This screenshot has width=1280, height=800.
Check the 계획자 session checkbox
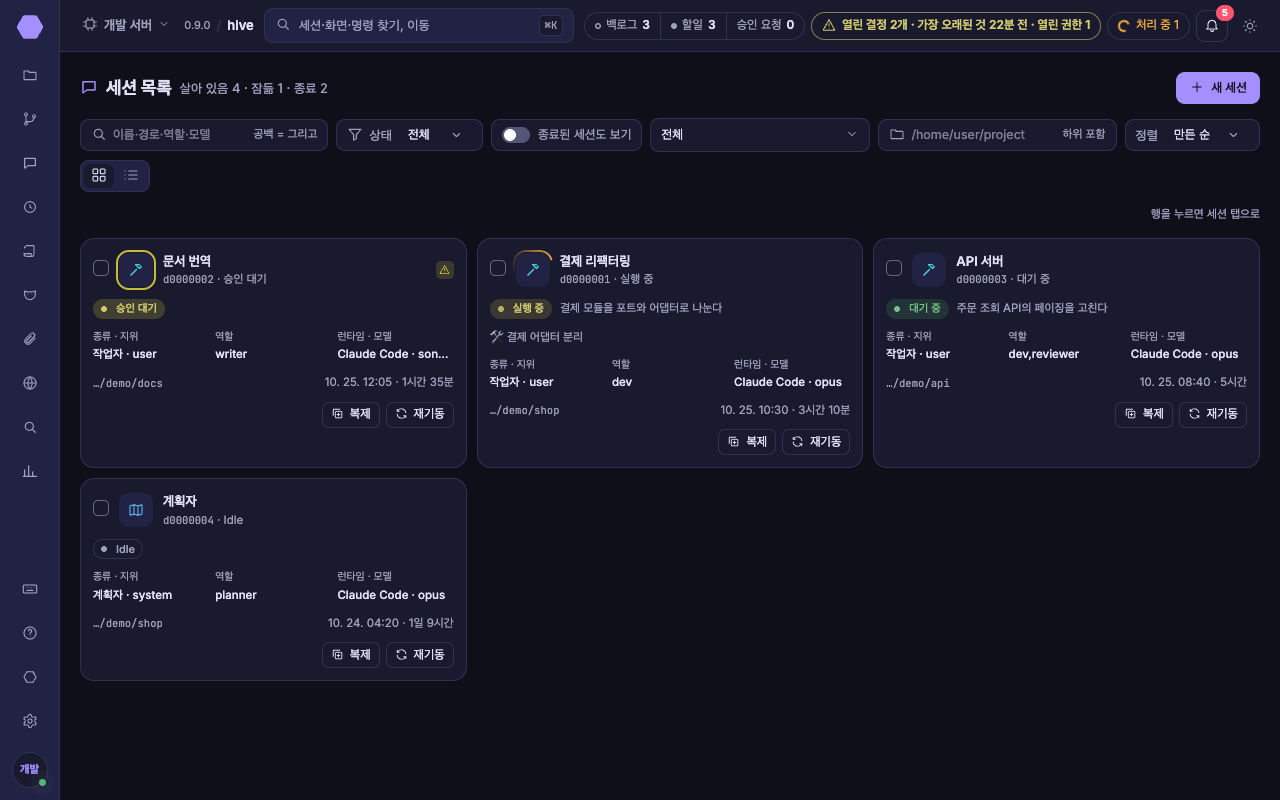(101, 508)
